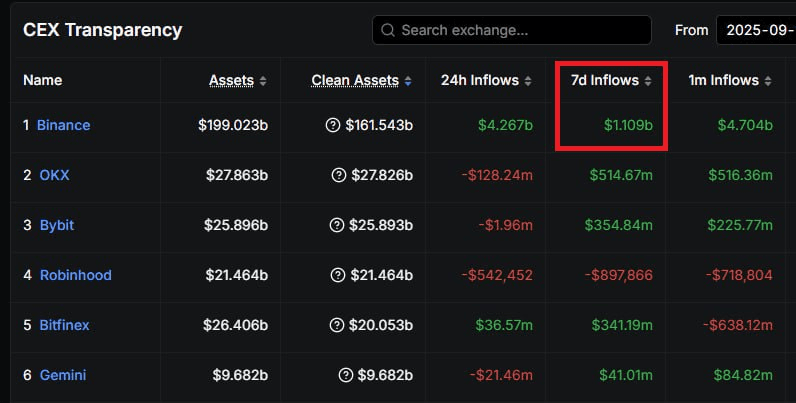Image resolution: width=796 pixels, height=403 pixels.
Task: Sort table by 7d Inflows column
Action: (607, 80)
